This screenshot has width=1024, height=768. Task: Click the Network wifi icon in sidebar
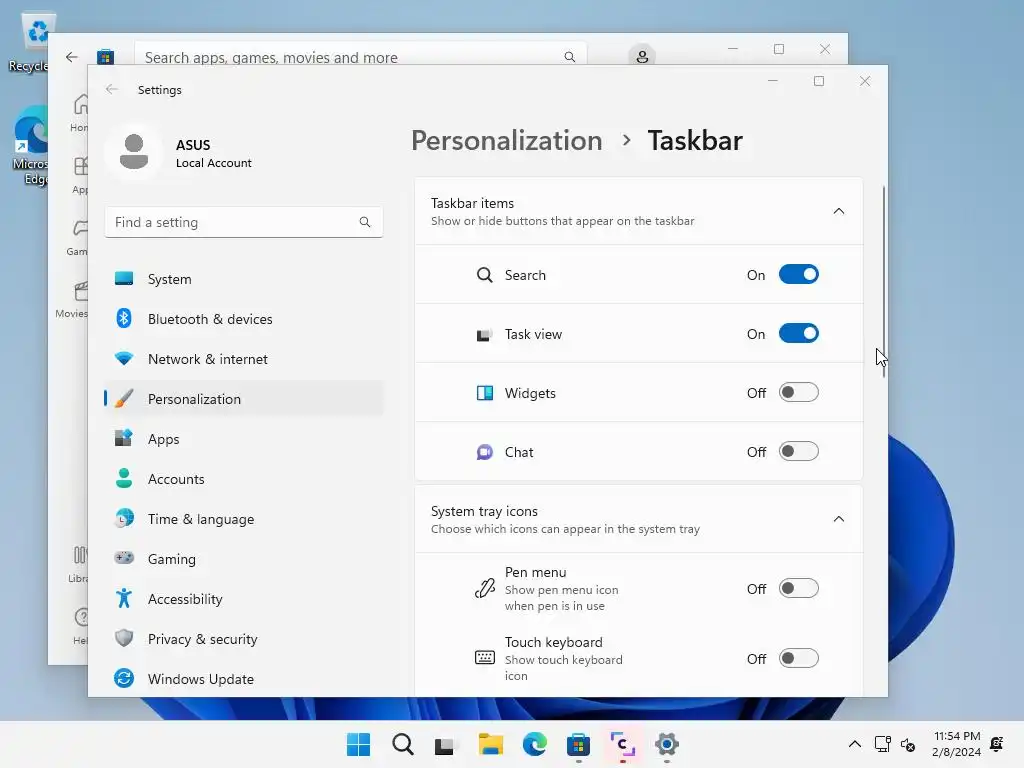pyautogui.click(x=123, y=359)
